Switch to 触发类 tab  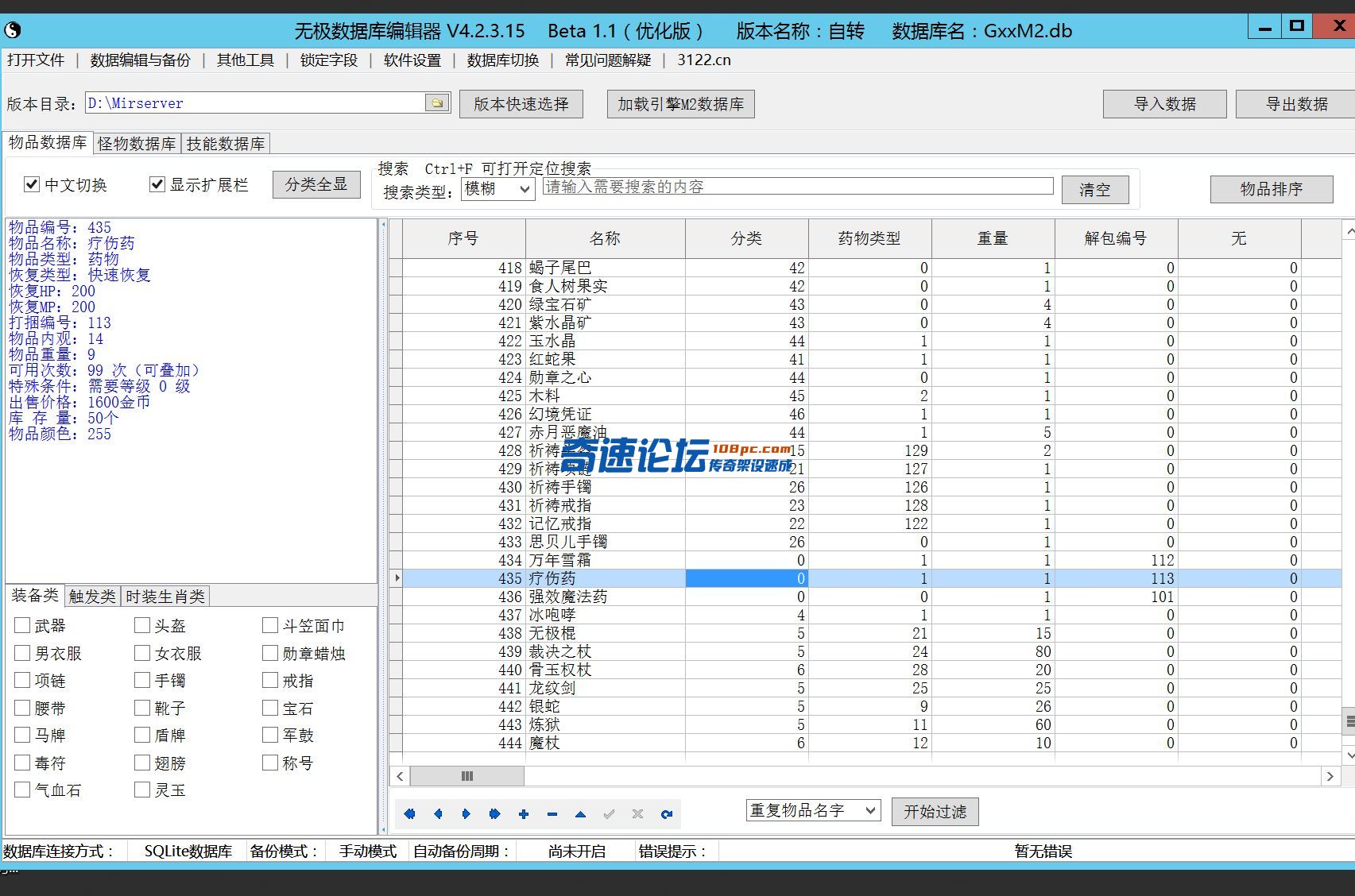[92, 597]
